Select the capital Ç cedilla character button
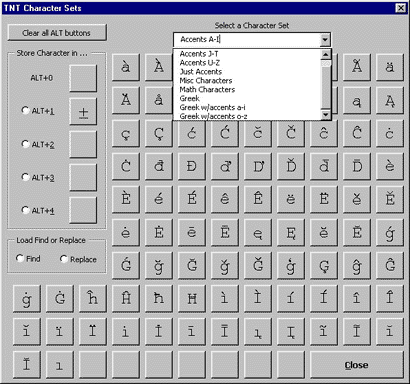Image resolution: width=410 pixels, height=384 pixels. point(159,133)
